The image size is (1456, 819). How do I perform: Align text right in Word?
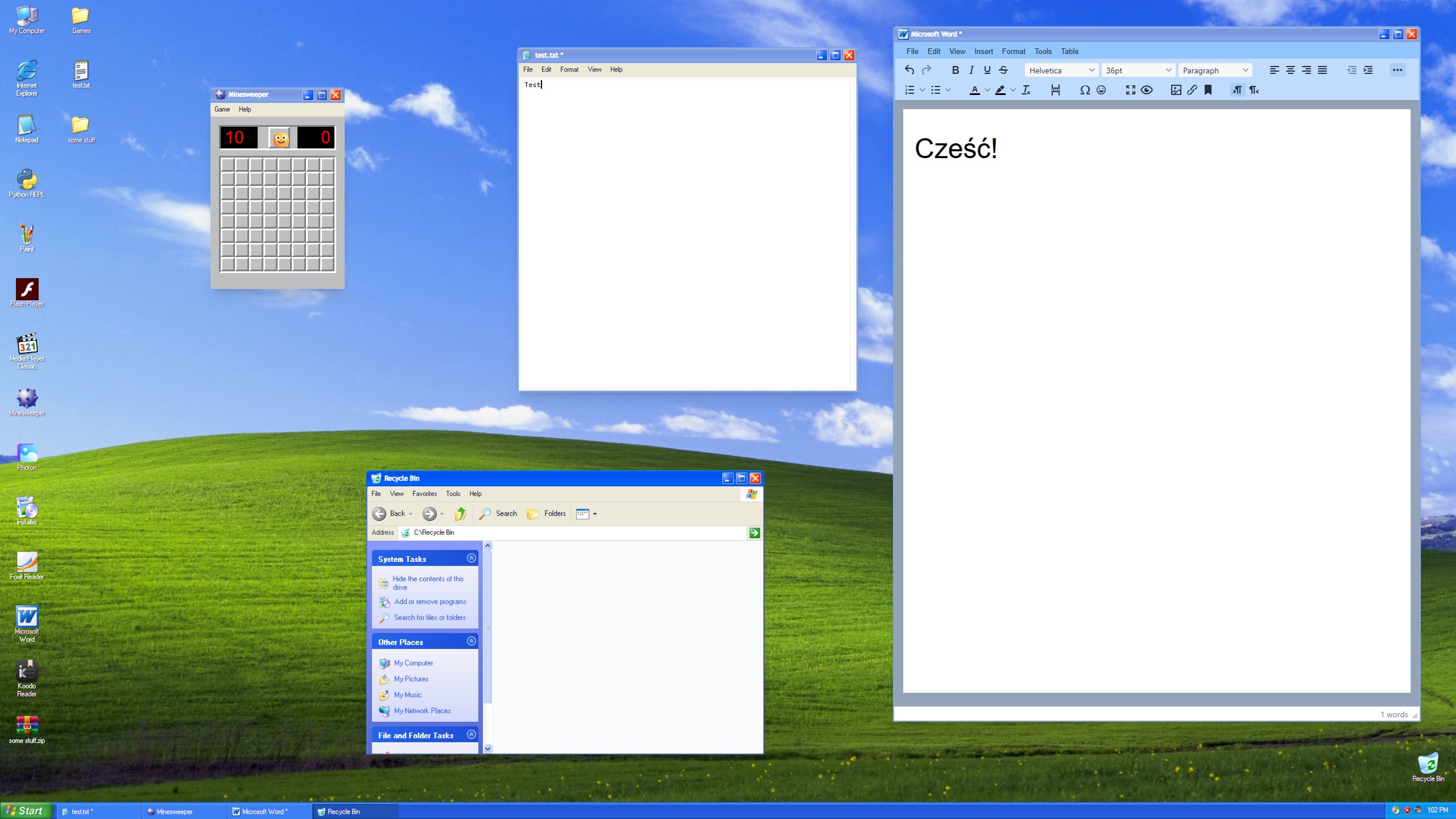coord(1306,70)
